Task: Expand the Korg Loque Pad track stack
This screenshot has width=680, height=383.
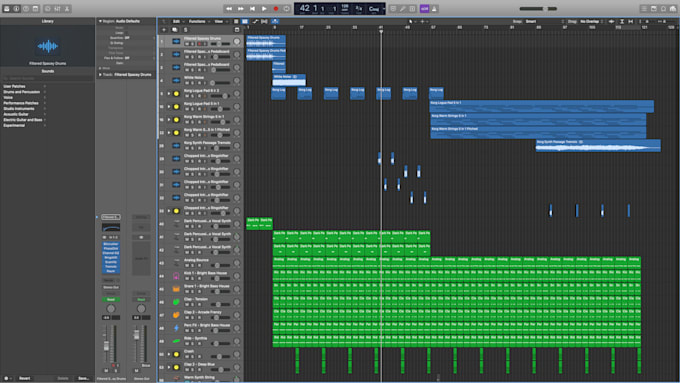Action: coord(169,94)
